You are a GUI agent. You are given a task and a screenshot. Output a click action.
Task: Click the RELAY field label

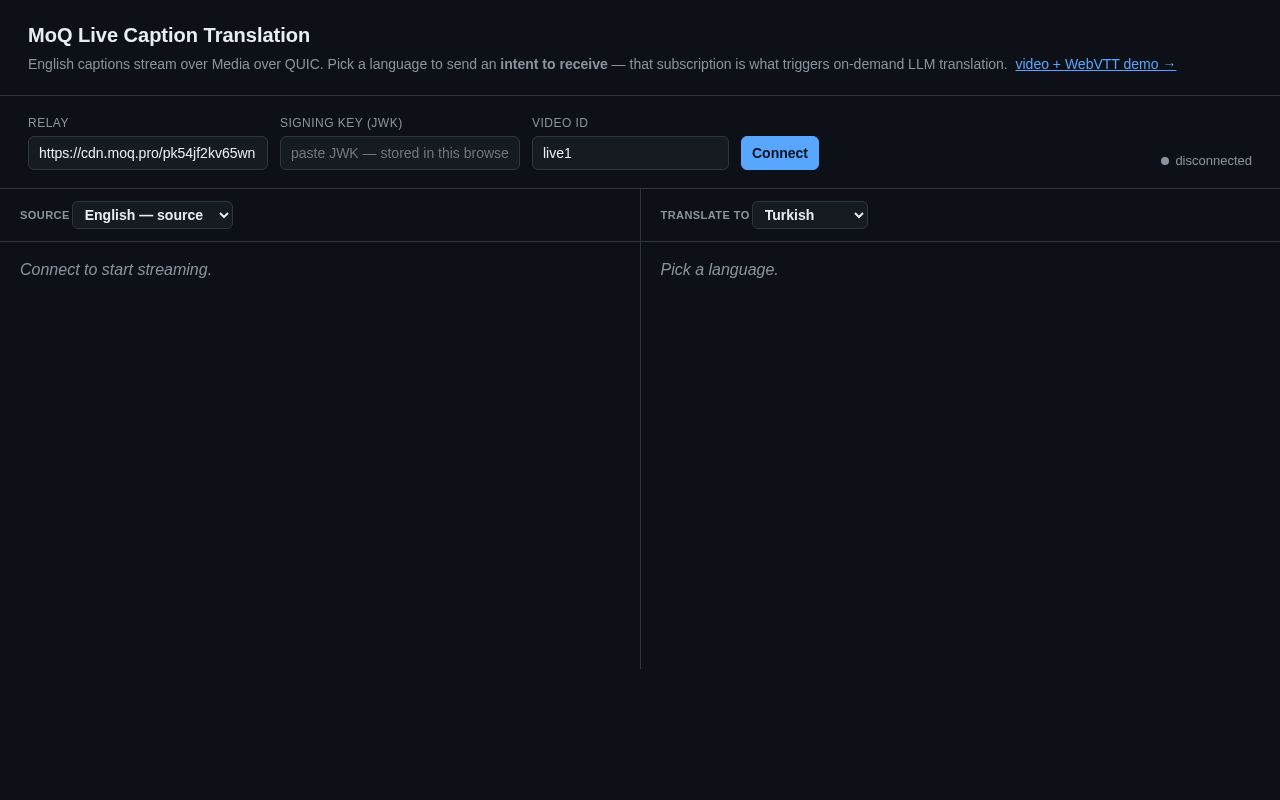click(x=48, y=123)
